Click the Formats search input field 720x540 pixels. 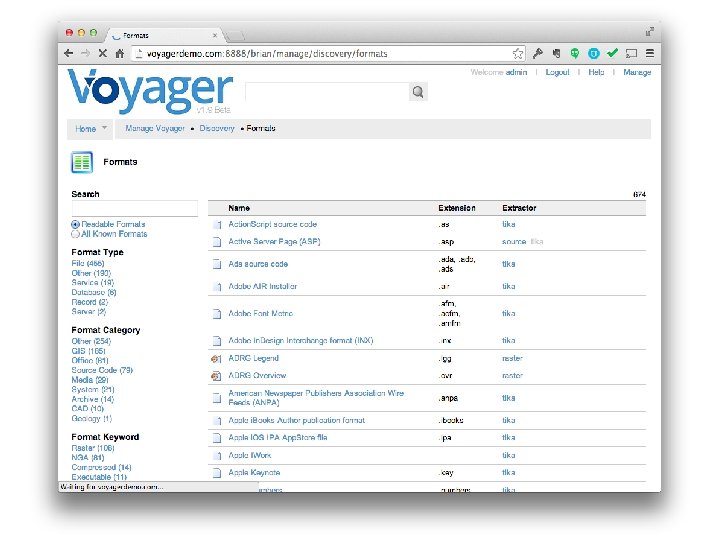pyautogui.click(x=135, y=208)
